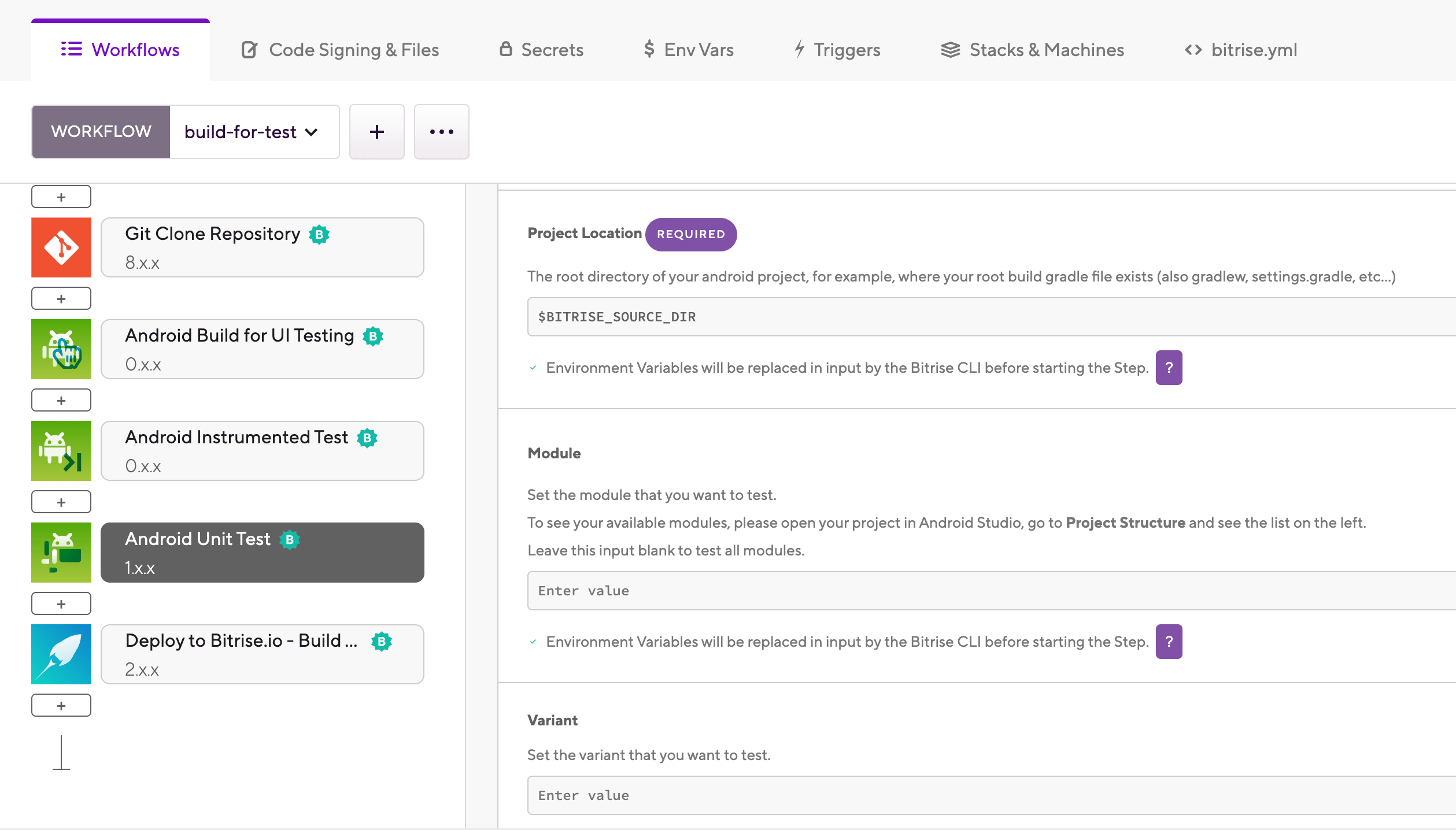Click verified badge next to Git Clone Repository
The height and width of the screenshot is (830, 1456).
coord(319,234)
